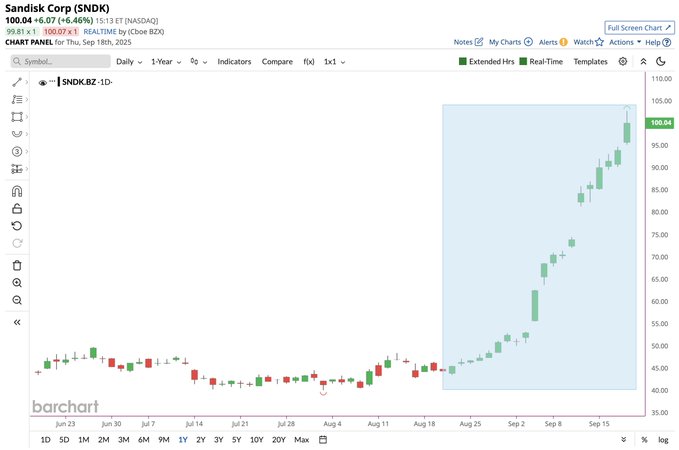This screenshot has width=679, height=450.
Task: Open the Indicators menu
Action: (x=234, y=62)
